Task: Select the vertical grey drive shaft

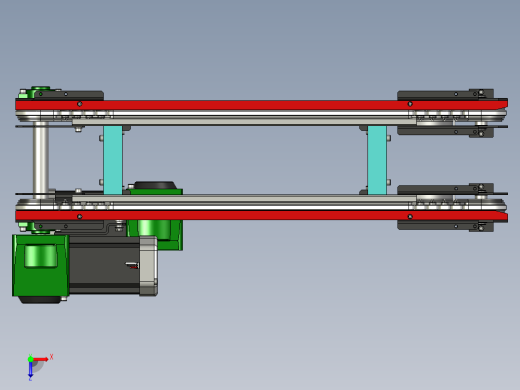Action: [41, 160]
